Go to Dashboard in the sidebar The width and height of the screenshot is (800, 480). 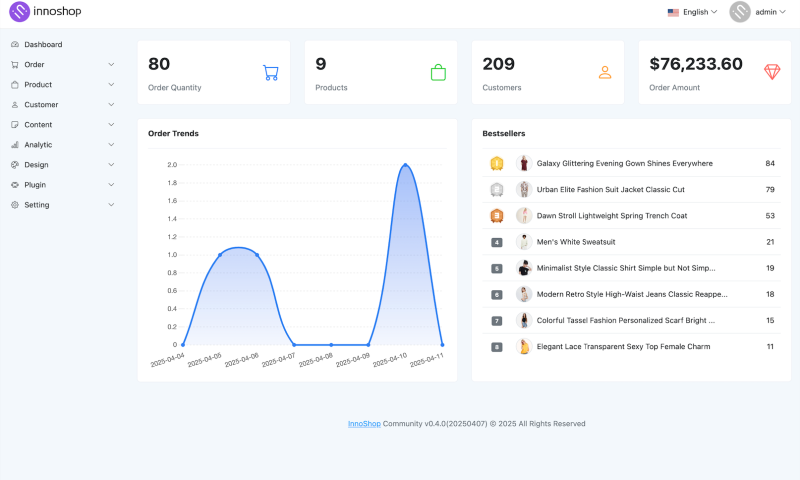pyautogui.click(x=43, y=45)
